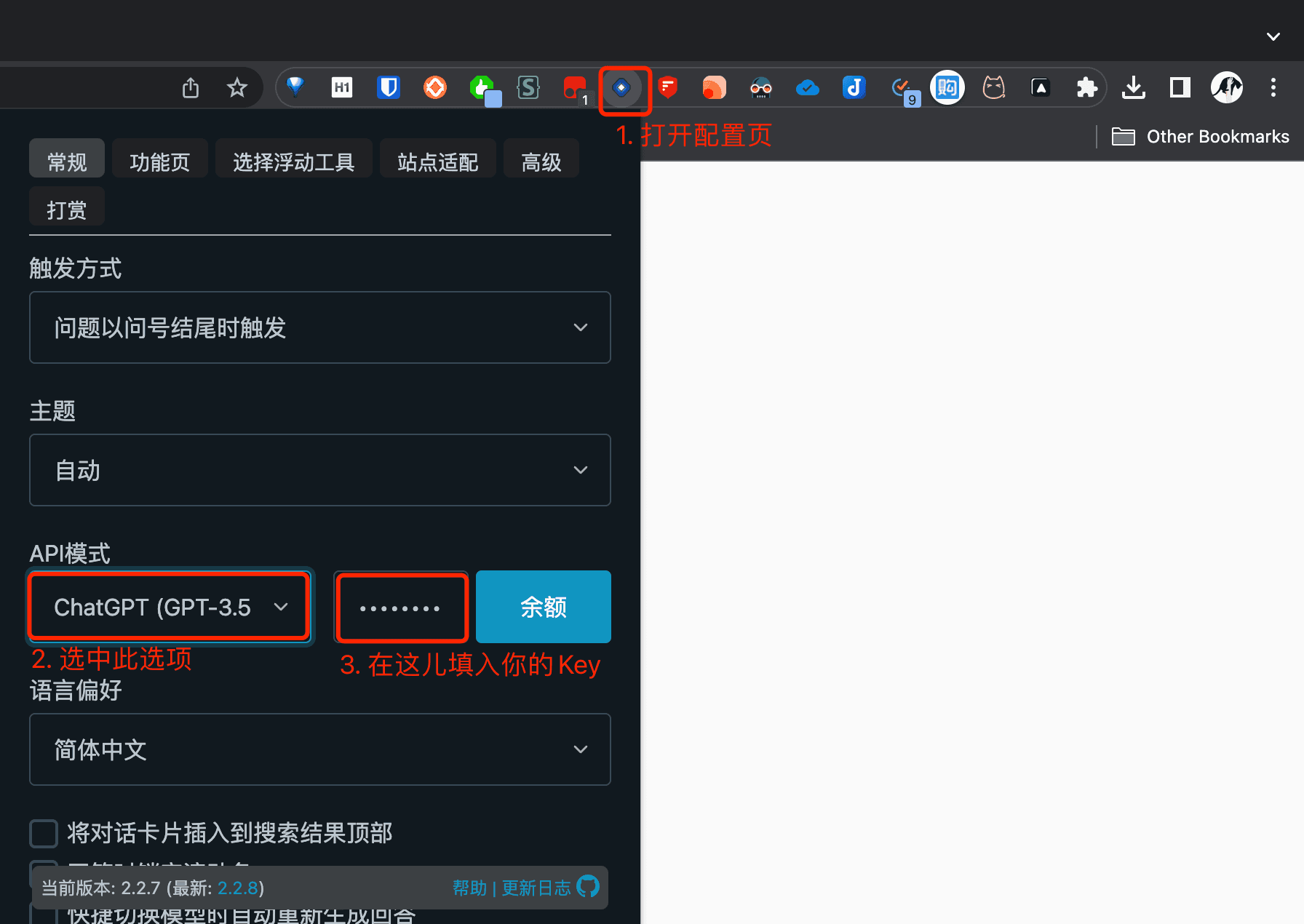Open the GitHub icon in version bar
The width and height of the screenshot is (1304, 924).
(588, 886)
